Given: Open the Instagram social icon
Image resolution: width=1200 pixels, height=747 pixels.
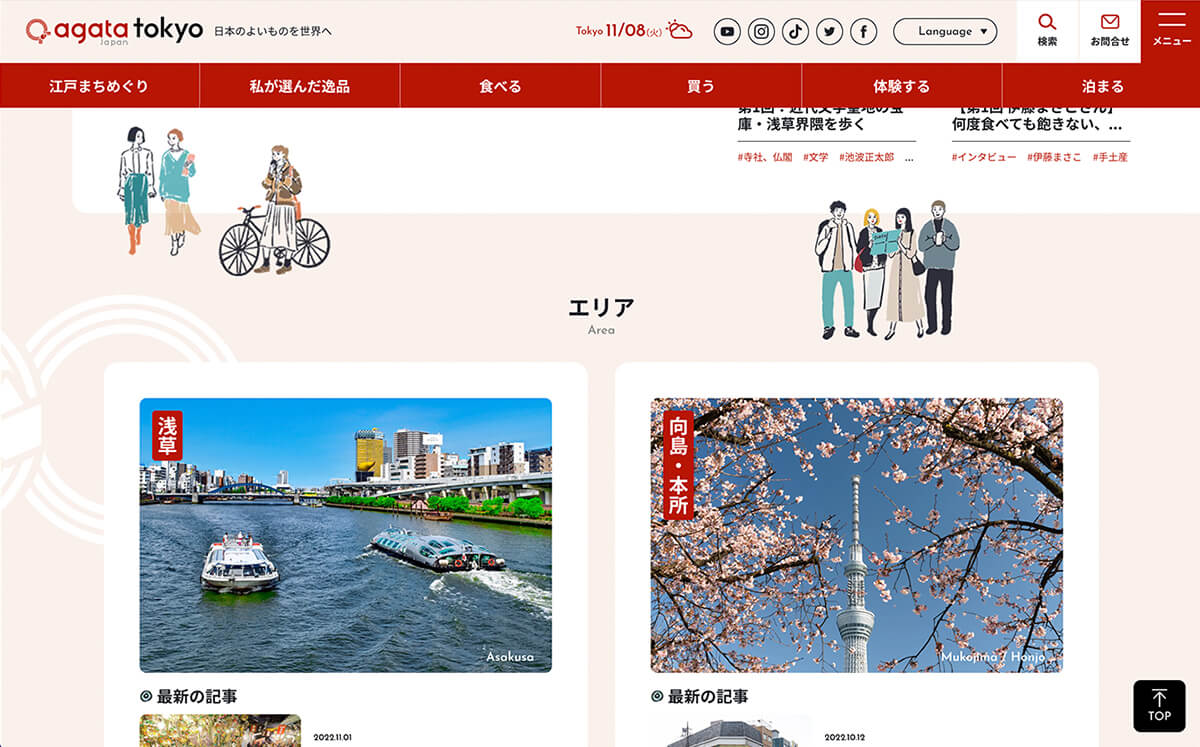Looking at the screenshot, I should (761, 32).
